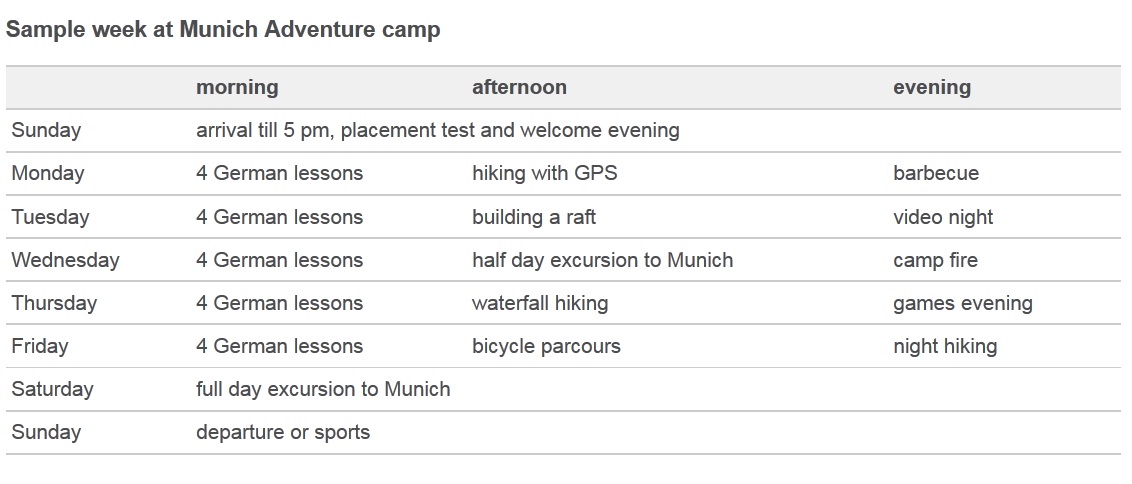Click 'building a raft' cell
The width and height of the screenshot is (1132, 484).
[x=534, y=217]
